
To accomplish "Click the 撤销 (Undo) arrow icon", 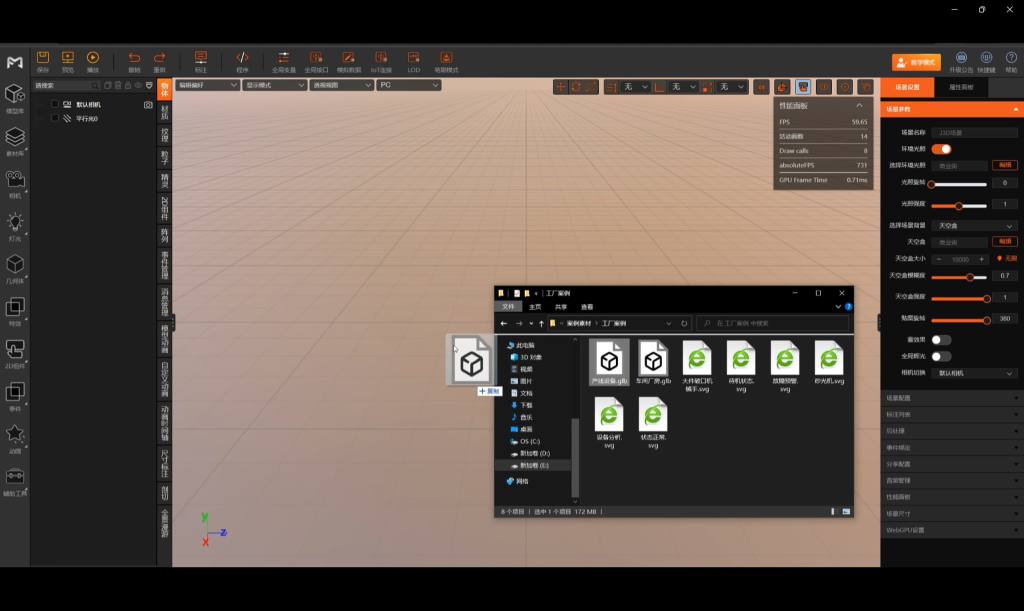I will tap(134, 59).
